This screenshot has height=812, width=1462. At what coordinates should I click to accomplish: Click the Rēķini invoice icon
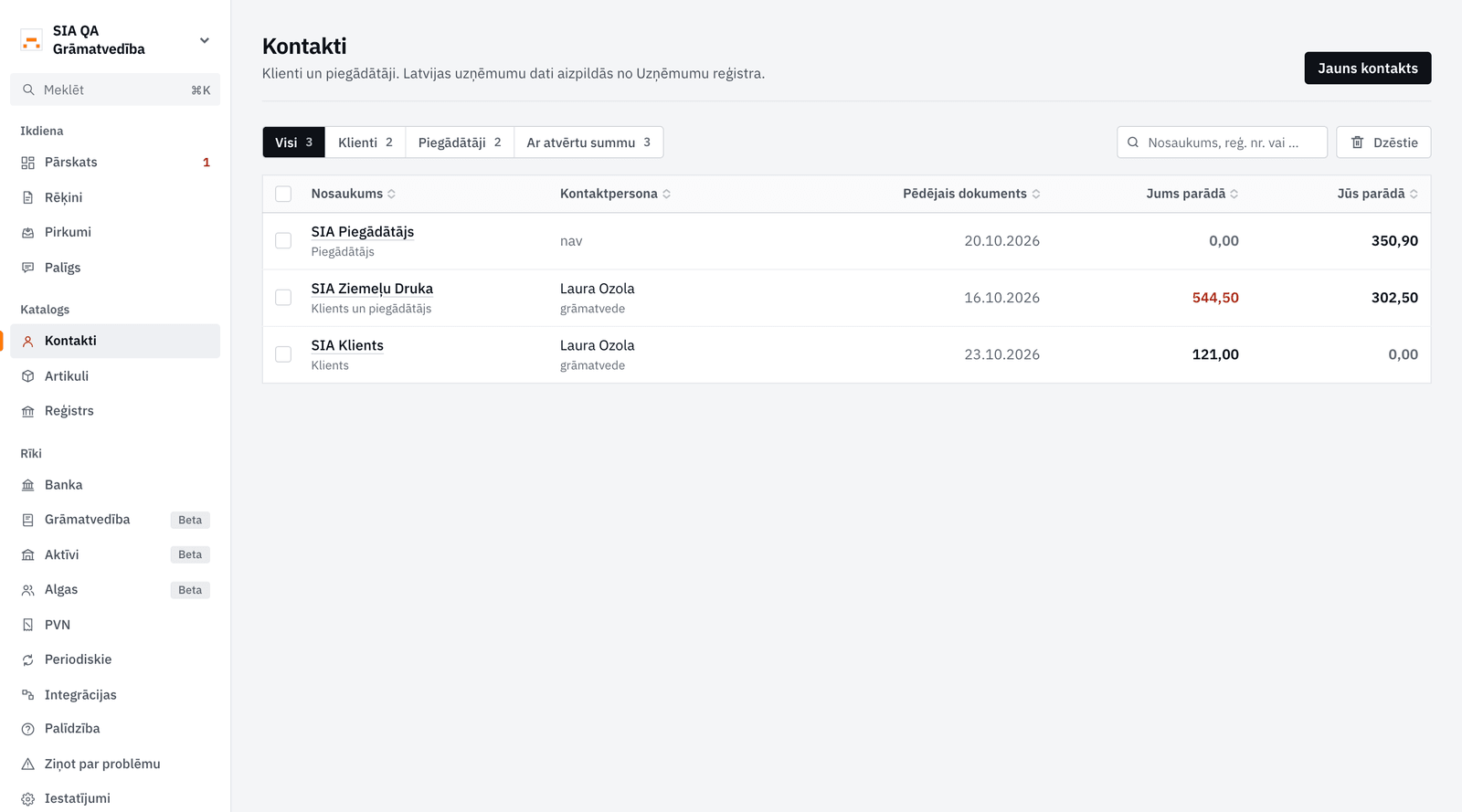click(28, 197)
